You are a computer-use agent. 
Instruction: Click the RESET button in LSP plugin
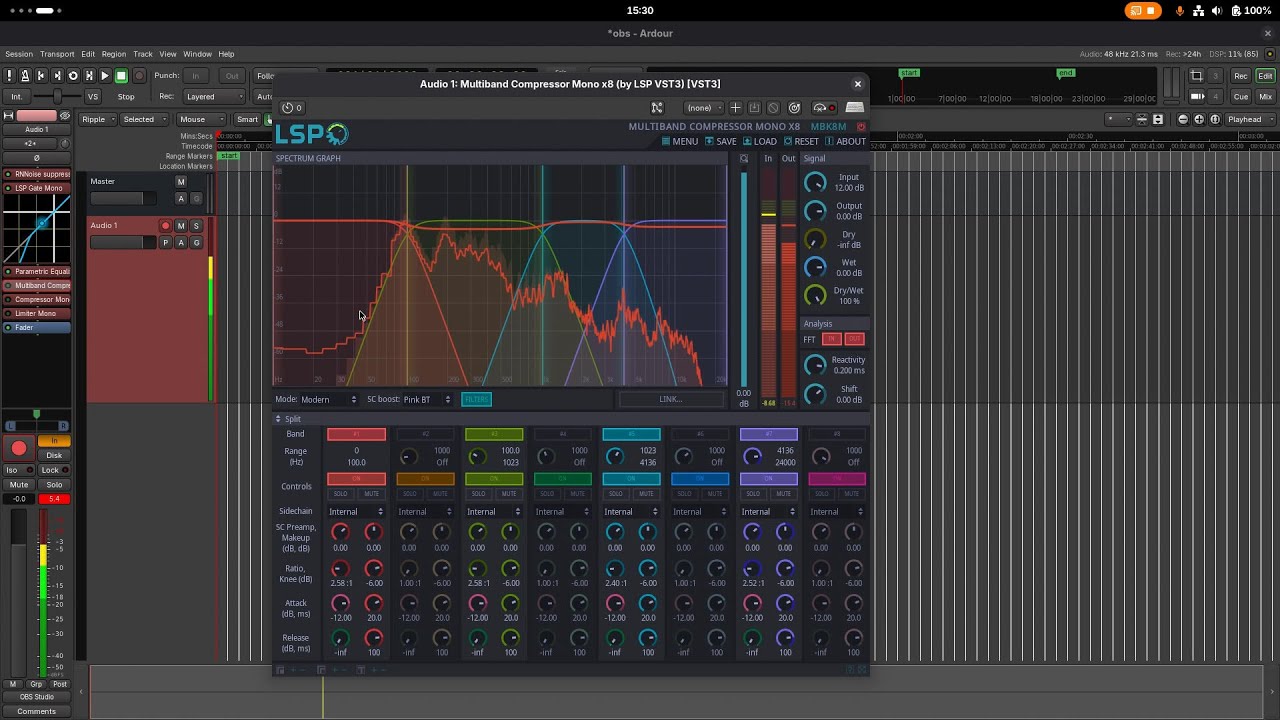(x=801, y=142)
